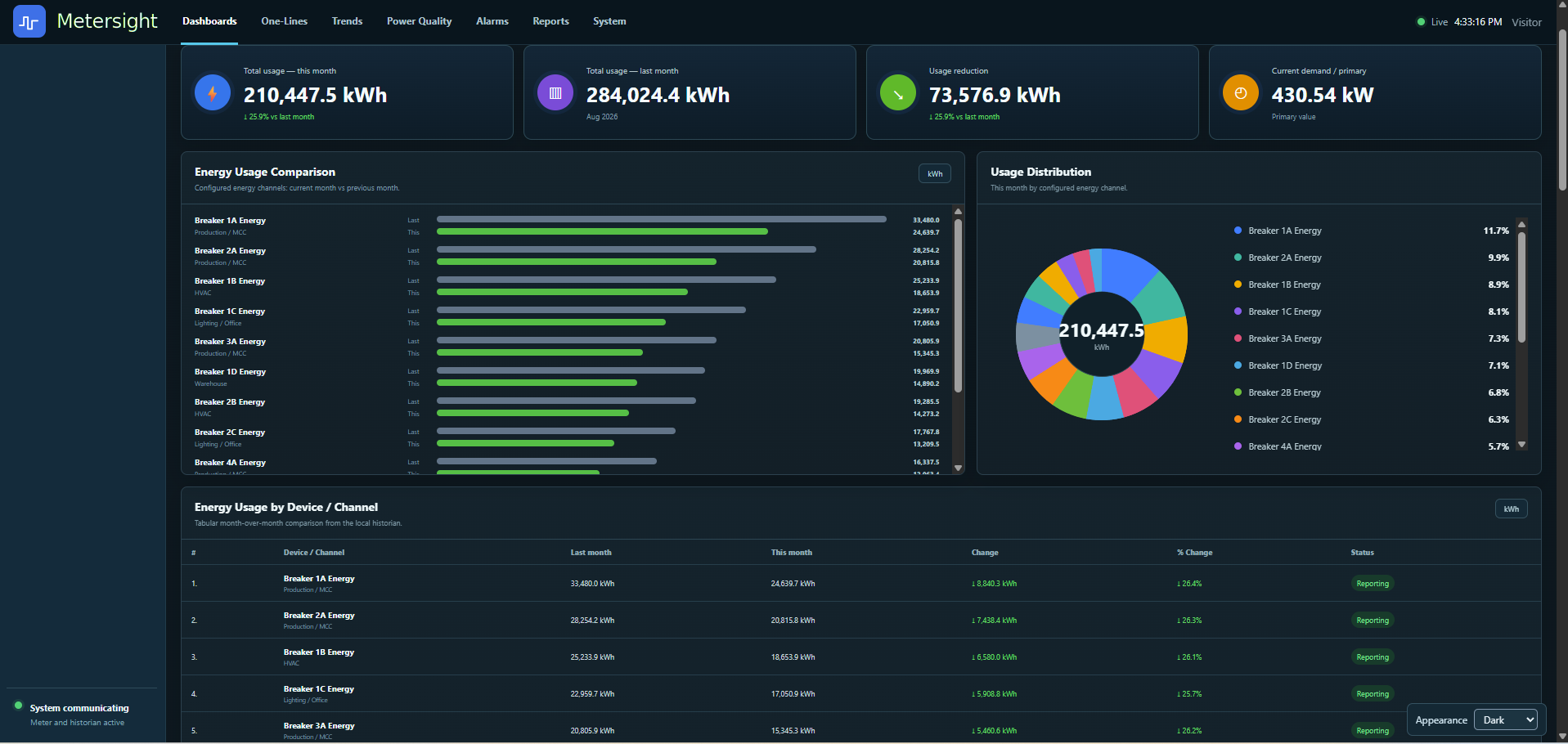Click the orange current demand clock icon
The height and width of the screenshot is (744, 1568).
(x=1241, y=93)
